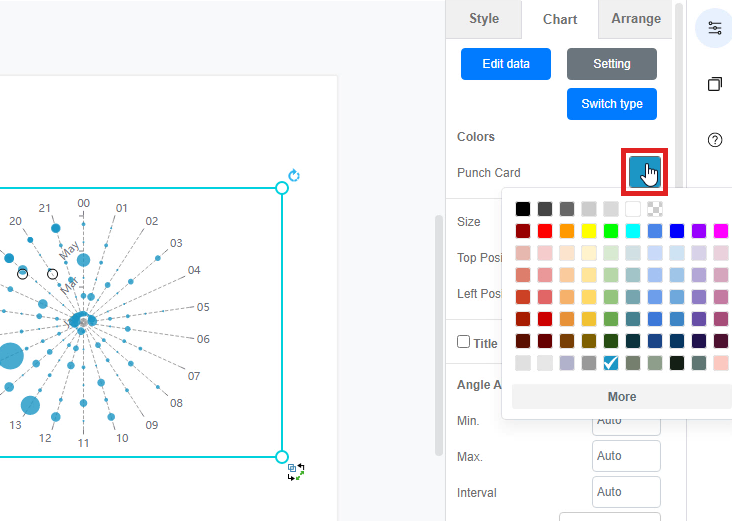Click the Edit data button
732x521 pixels.
(x=506, y=64)
